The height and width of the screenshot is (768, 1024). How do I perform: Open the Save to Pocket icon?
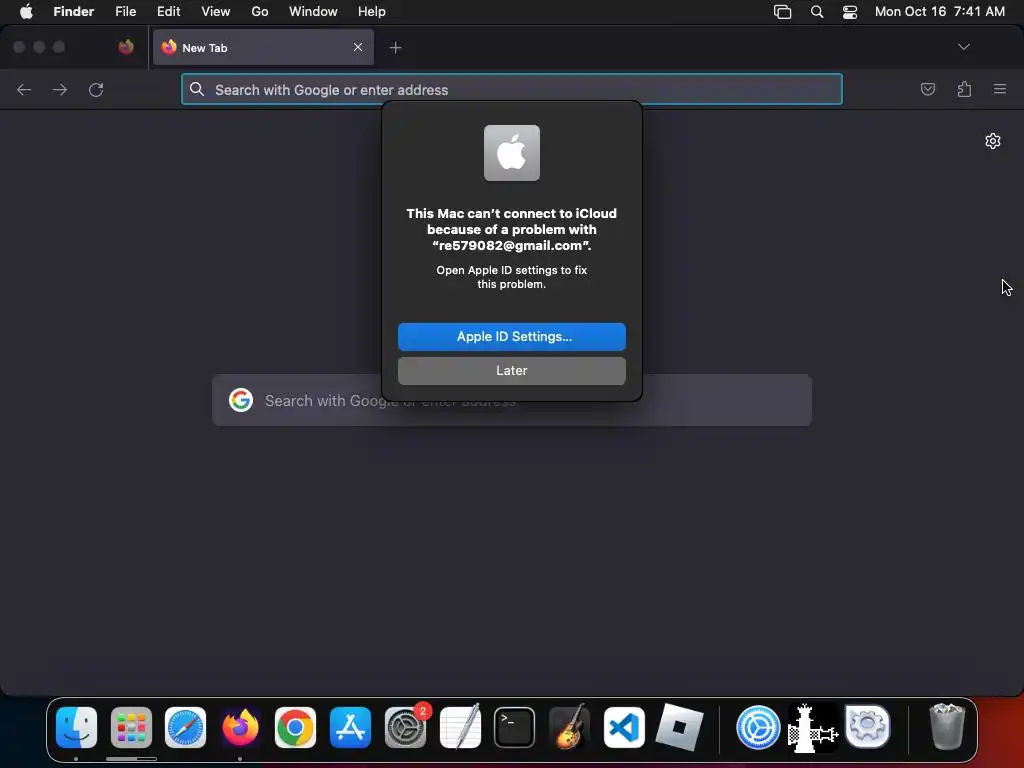[927, 89]
